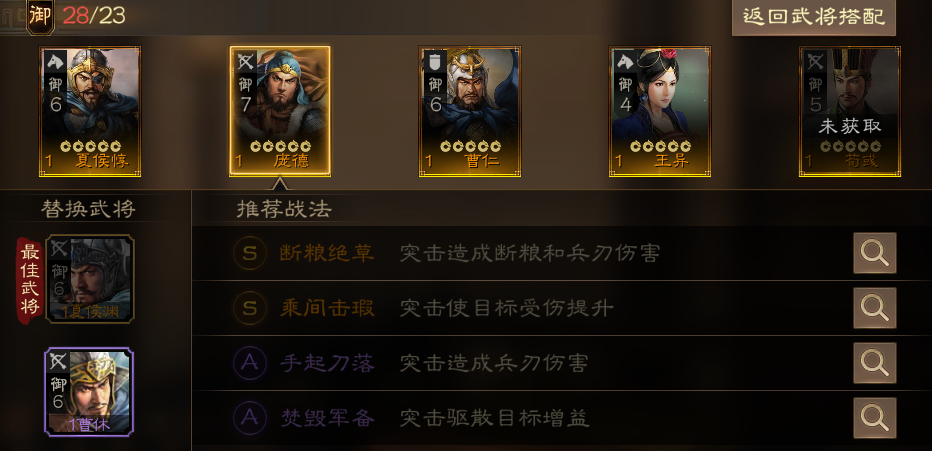The height and width of the screenshot is (451, 932).
Task: Click the A rank badge beside 手起刀落
Action: pyautogui.click(x=250, y=363)
